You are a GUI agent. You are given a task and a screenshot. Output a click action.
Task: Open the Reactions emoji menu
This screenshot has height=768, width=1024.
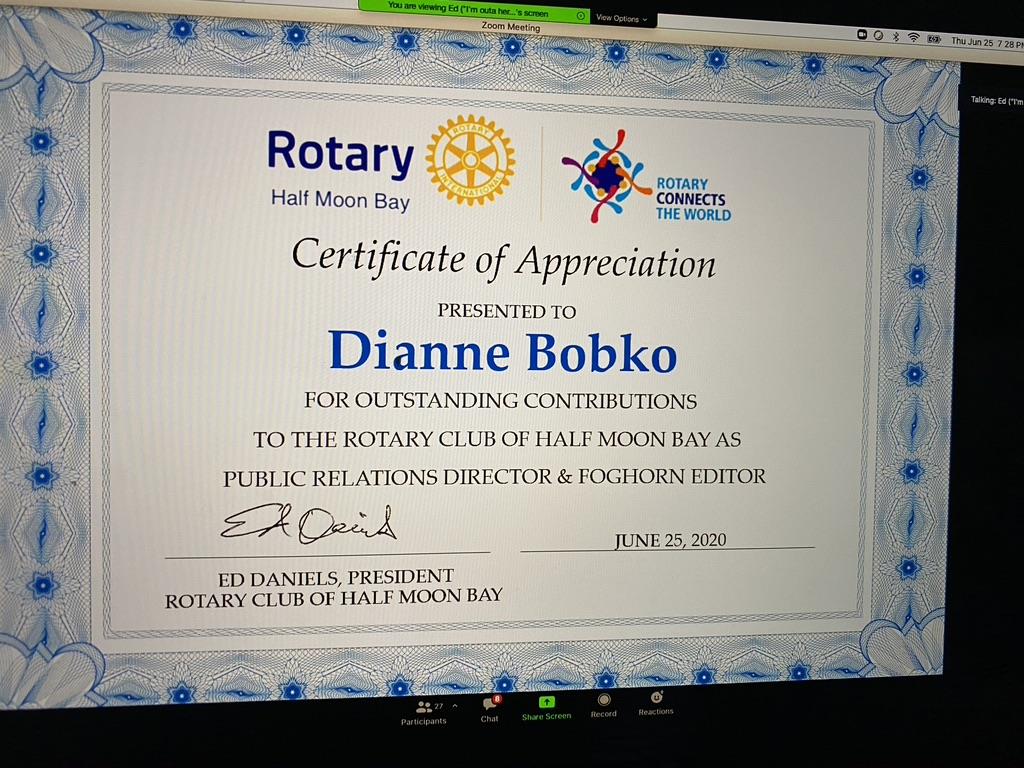click(656, 698)
